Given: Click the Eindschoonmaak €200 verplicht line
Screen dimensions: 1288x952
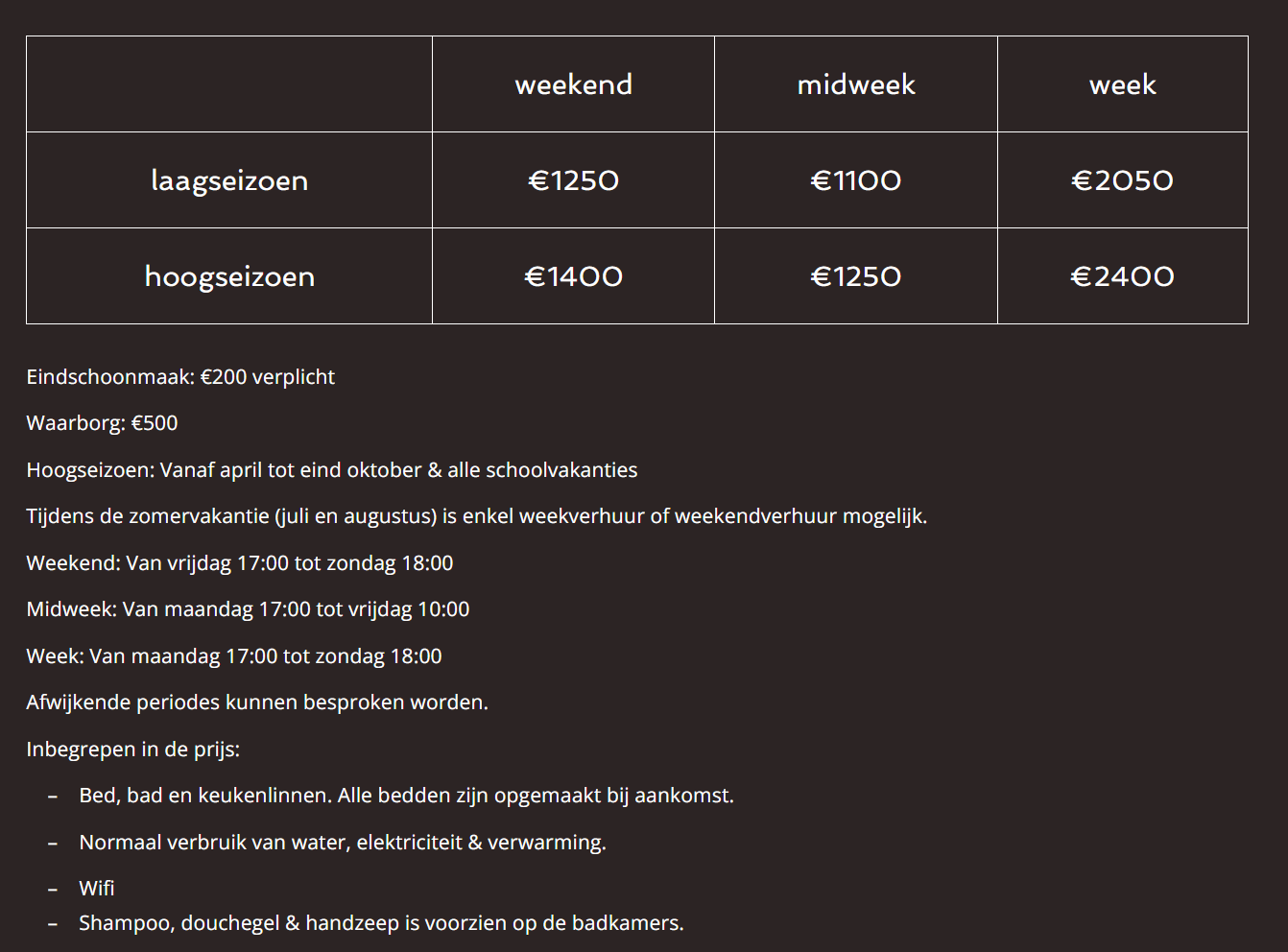Looking at the screenshot, I should pos(180,377).
